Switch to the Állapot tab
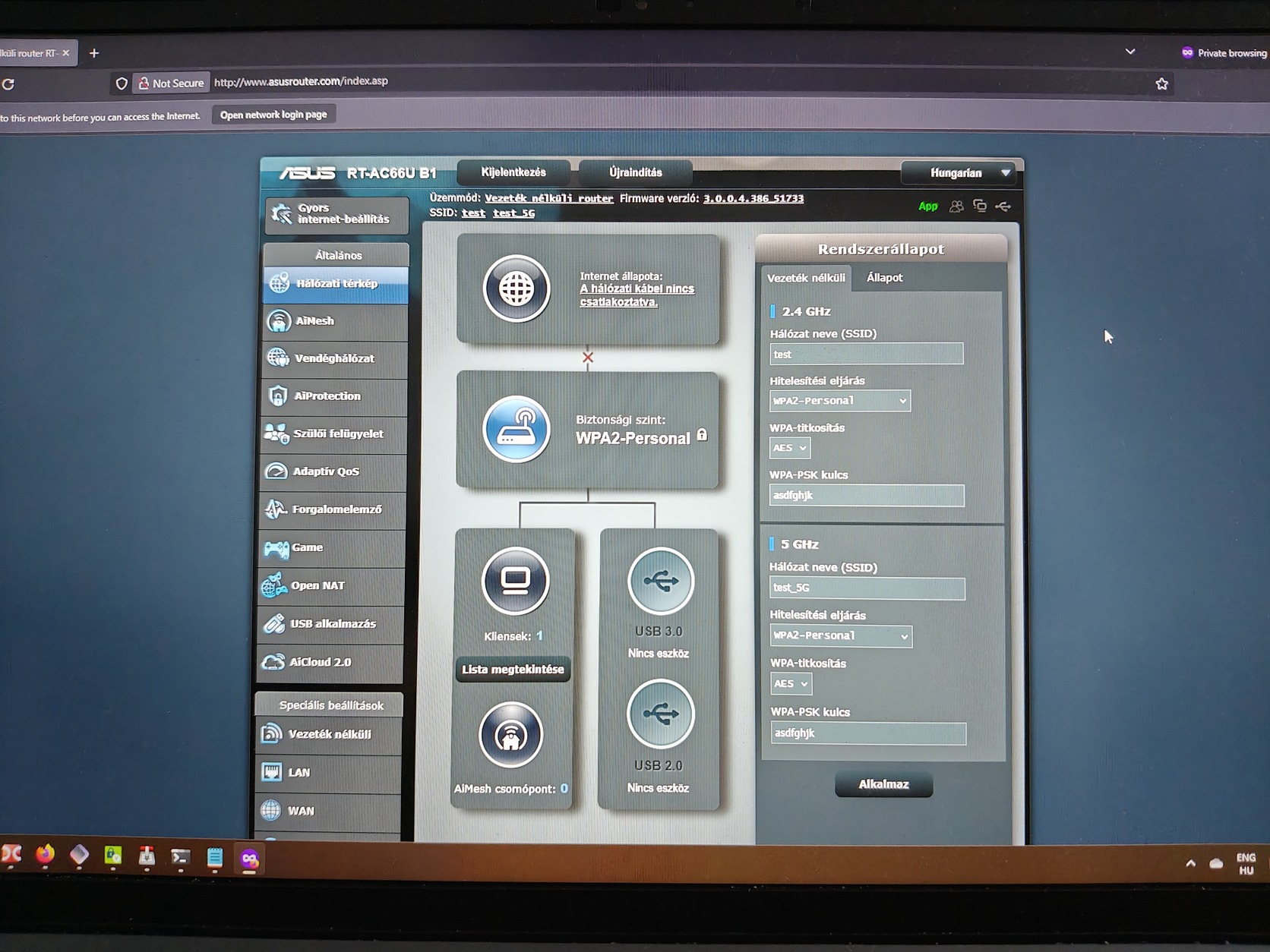1270x952 pixels. pos(885,278)
